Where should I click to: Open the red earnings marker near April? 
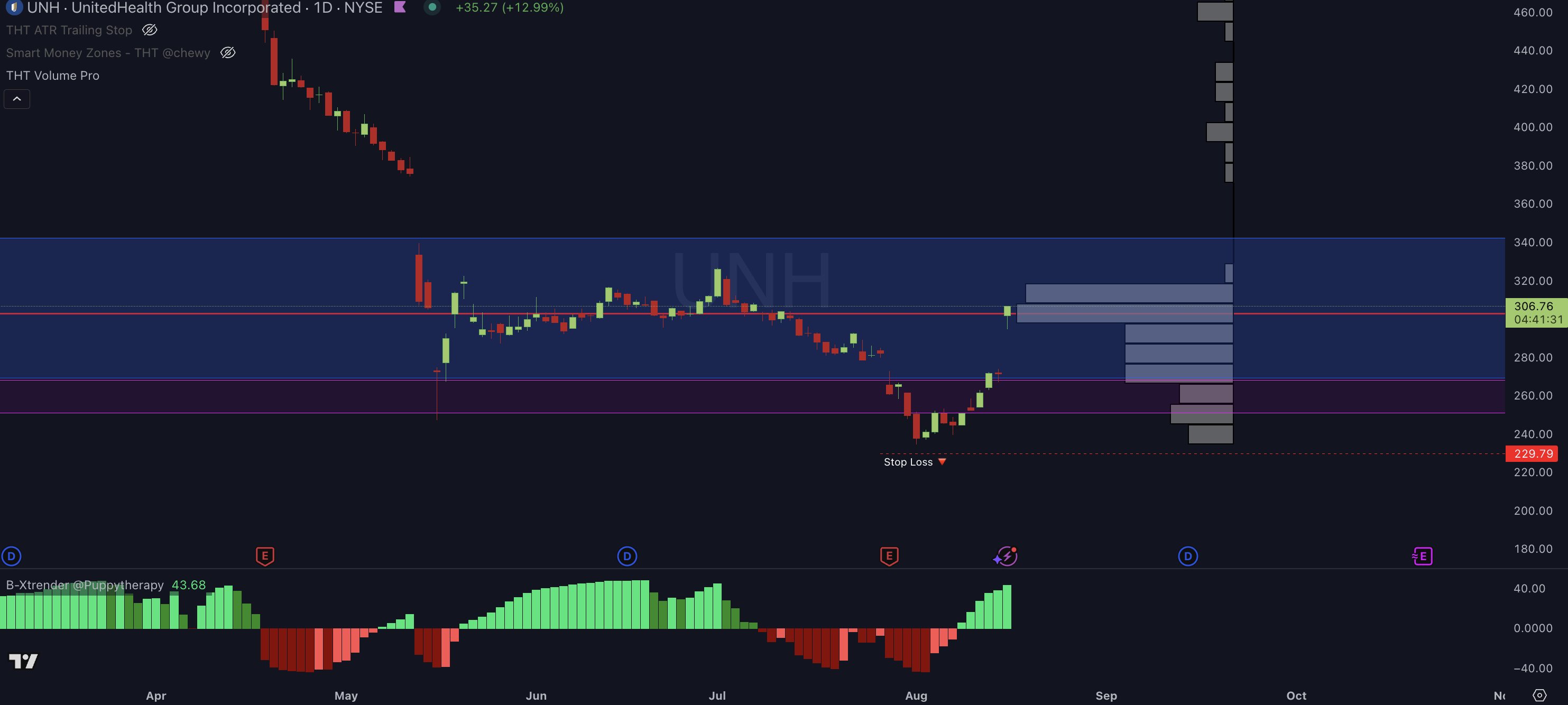coord(265,556)
